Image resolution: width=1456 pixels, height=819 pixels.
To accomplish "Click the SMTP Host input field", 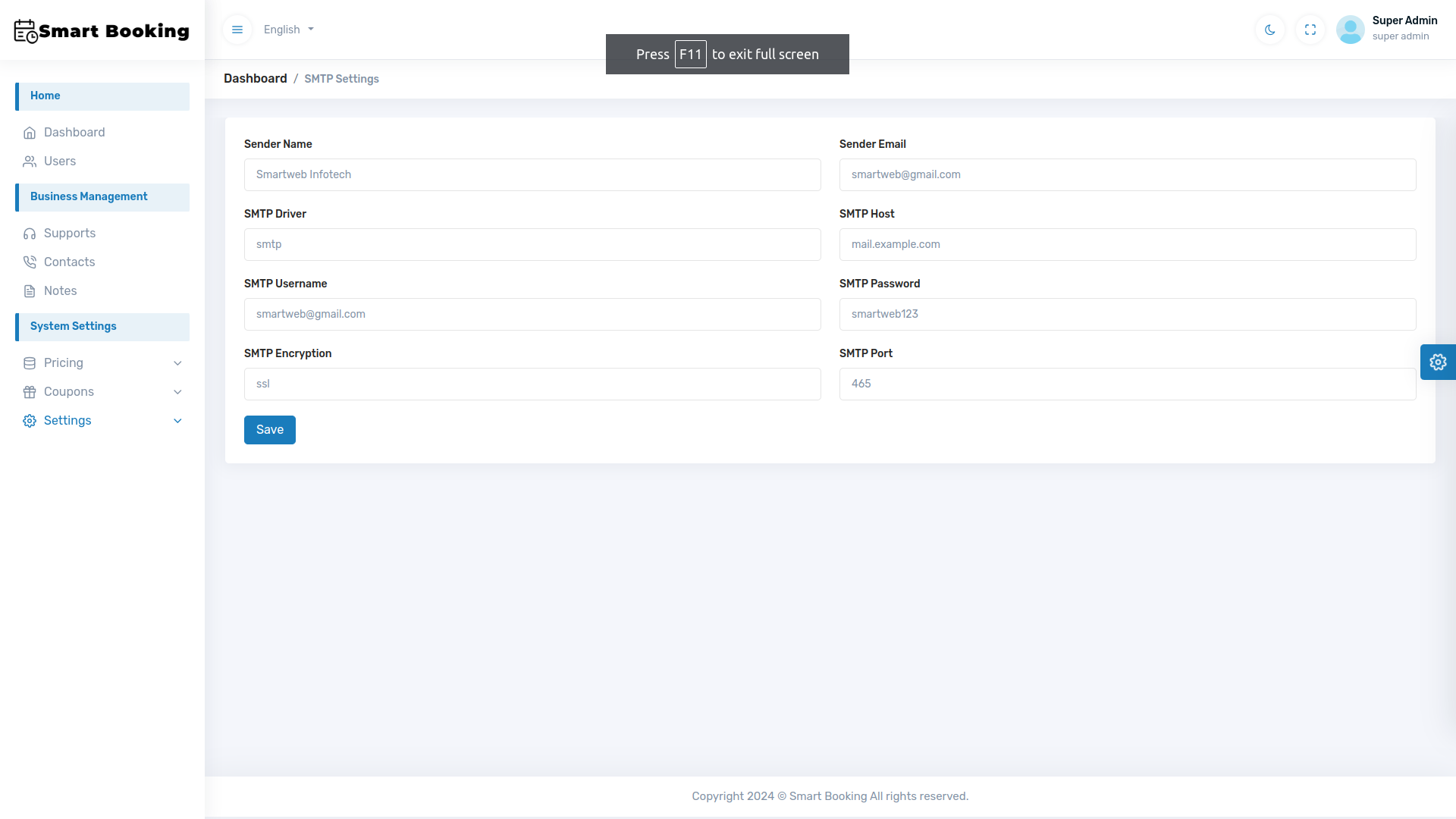I will (1128, 244).
